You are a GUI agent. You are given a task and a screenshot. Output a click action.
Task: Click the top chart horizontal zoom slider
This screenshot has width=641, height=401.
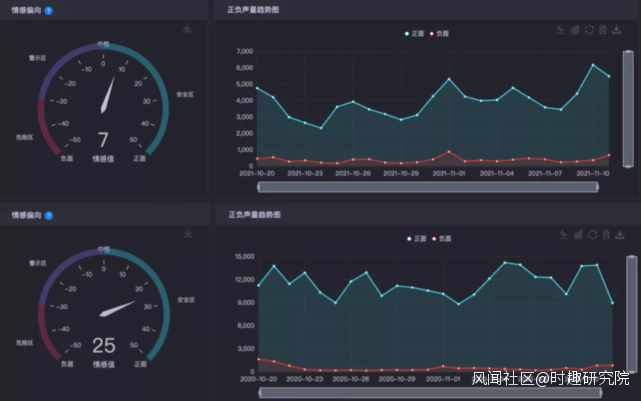(428, 187)
